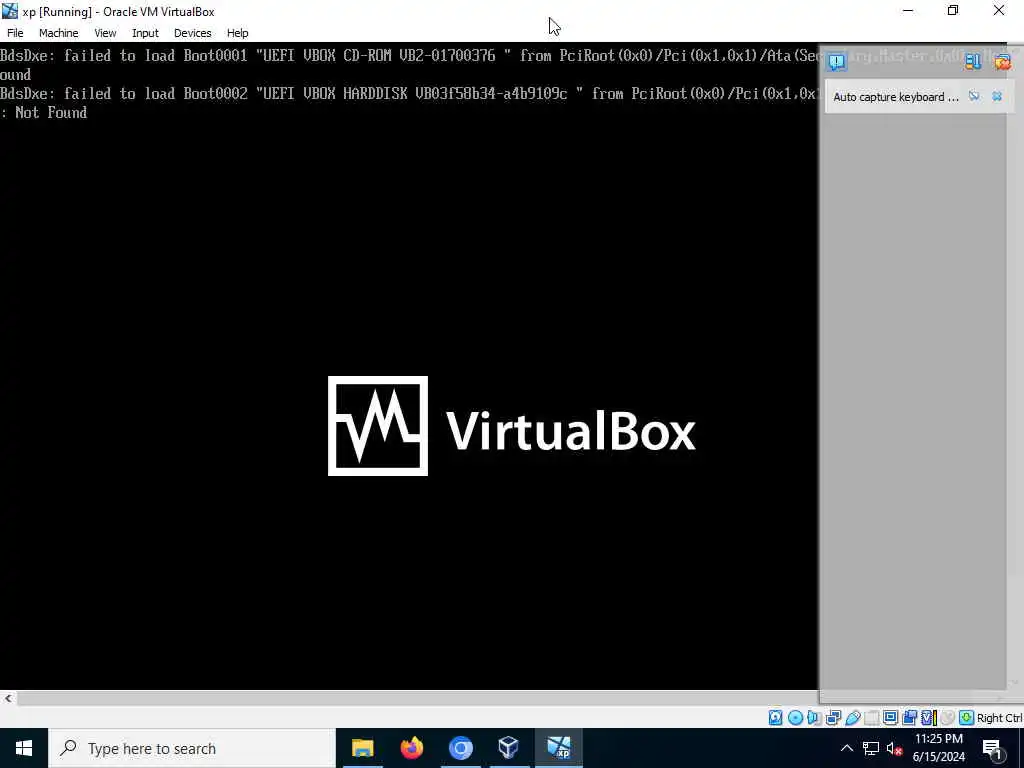Screen dimensions: 1024x768
Task: Click the xp VM taskbar button
Action: pos(558,748)
